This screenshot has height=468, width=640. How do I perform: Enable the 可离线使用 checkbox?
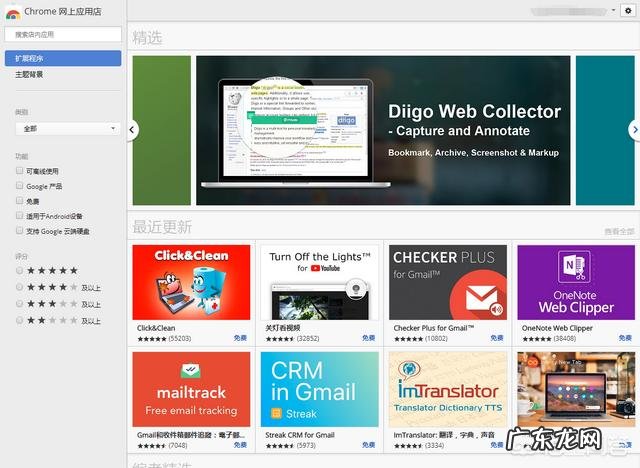click(19, 171)
